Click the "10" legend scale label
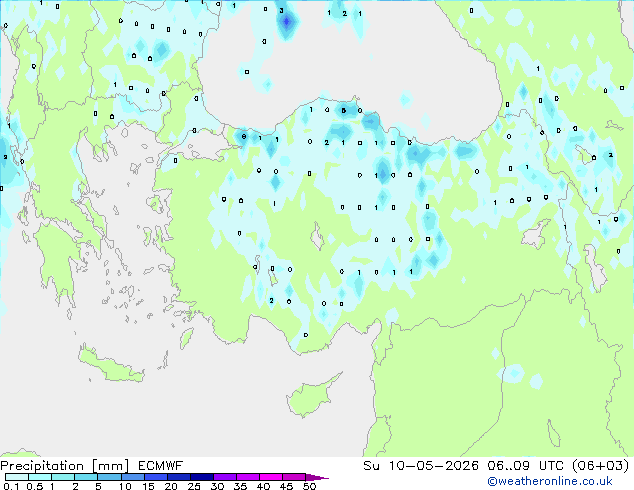 pyautogui.click(x=125, y=486)
